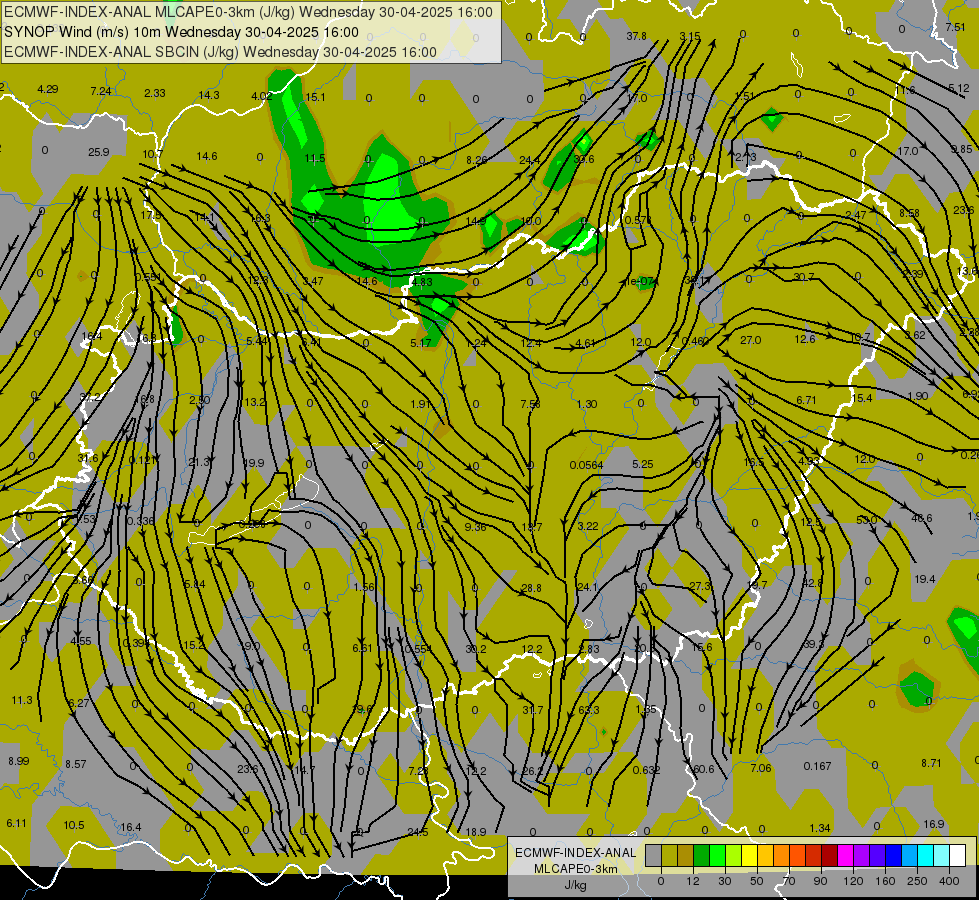The height and width of the screenshot is (900, 979).
Task: Click the map value 7.24
Action: coord(101,91)
